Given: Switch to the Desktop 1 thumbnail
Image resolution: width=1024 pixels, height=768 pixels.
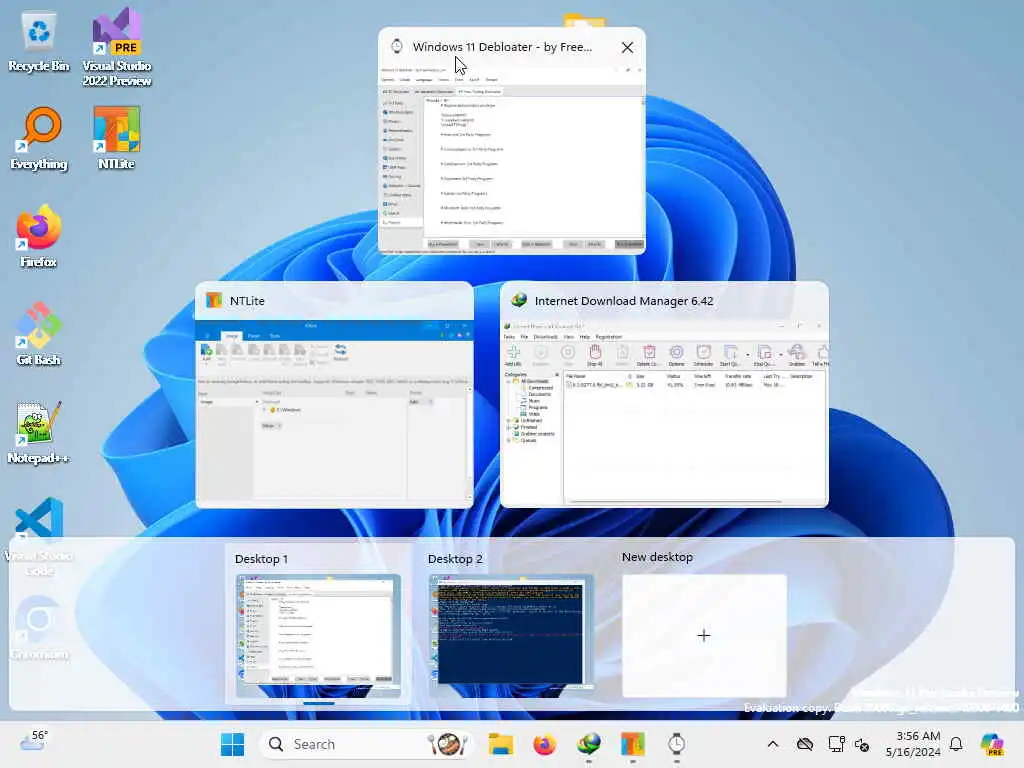Looking at the screenshot, I should point(318,636).
